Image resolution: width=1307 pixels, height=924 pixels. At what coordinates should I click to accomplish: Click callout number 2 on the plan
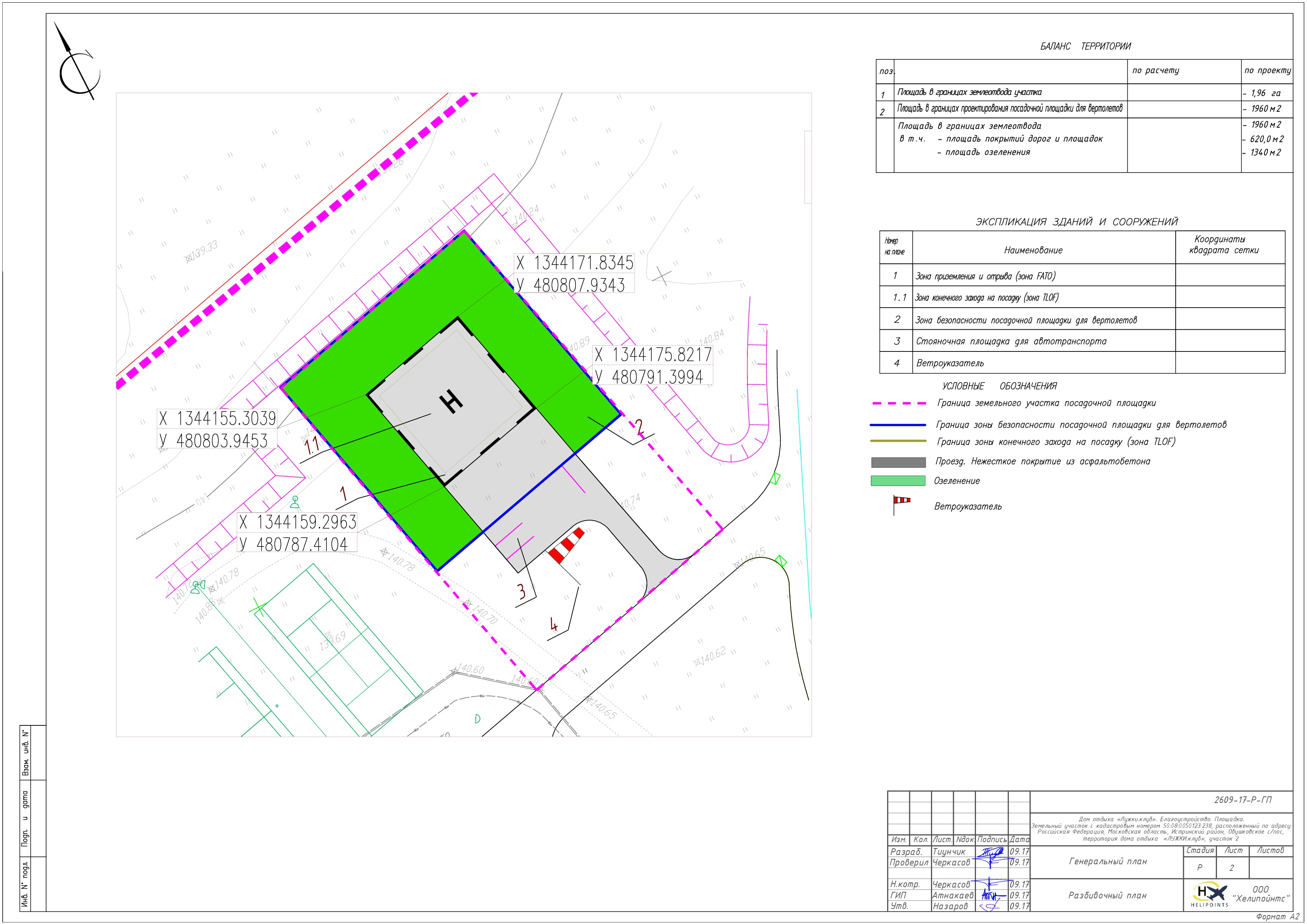click(x=640, y=427)
